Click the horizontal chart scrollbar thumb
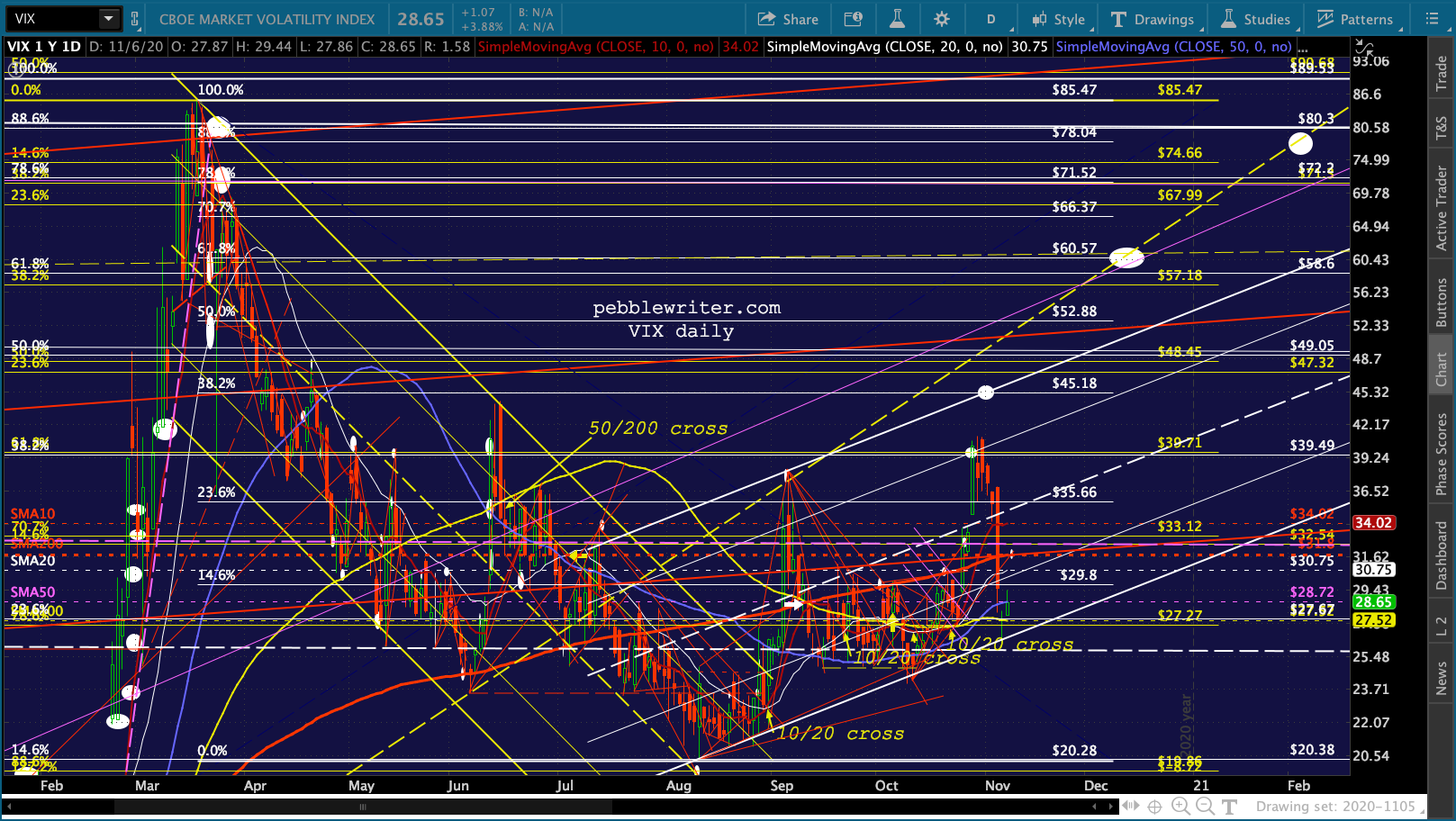Screen dimensions: 1456x821 (363, 807)
